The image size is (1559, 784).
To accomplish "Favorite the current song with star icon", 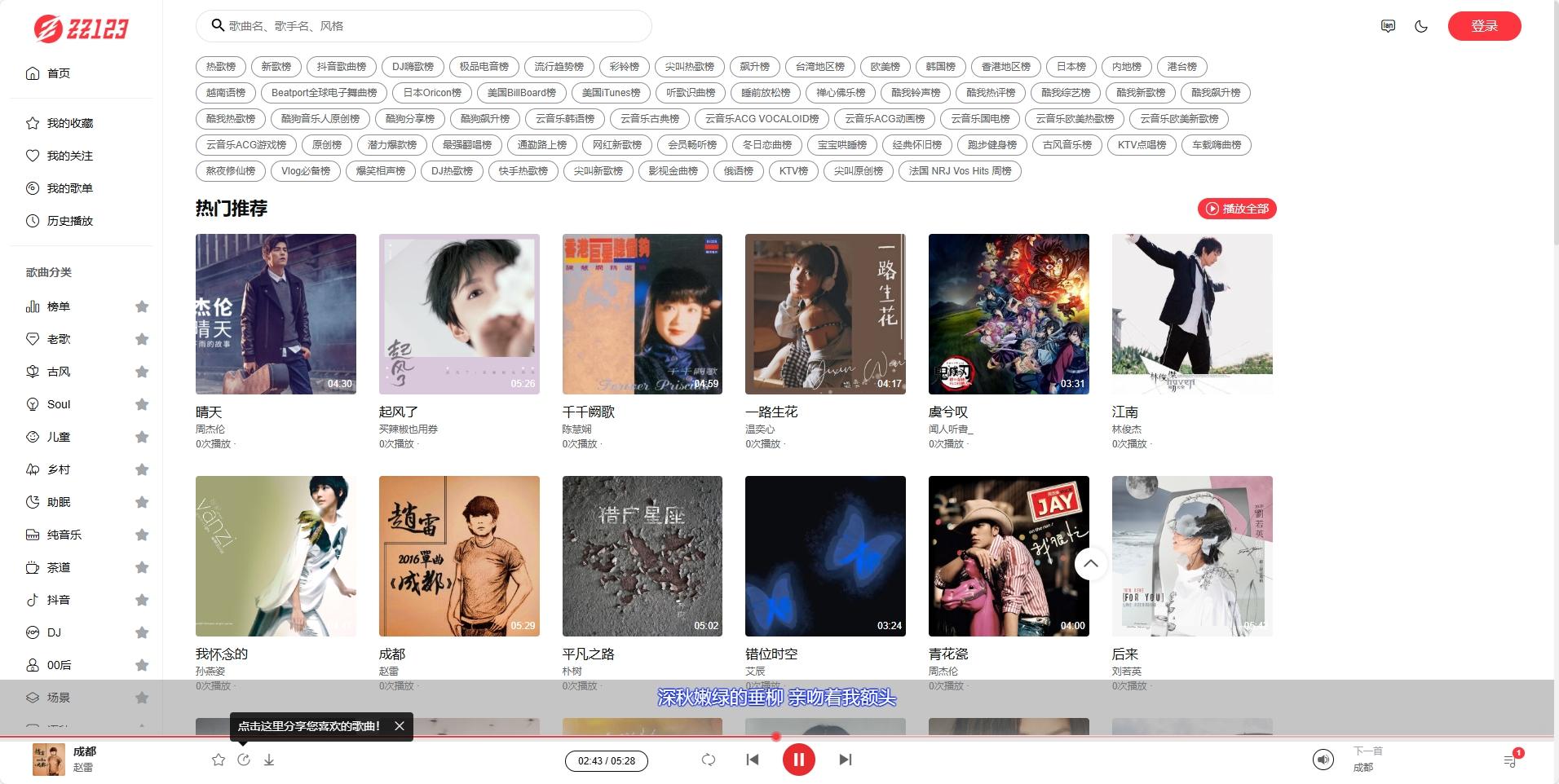I will (x=218, y=760).
